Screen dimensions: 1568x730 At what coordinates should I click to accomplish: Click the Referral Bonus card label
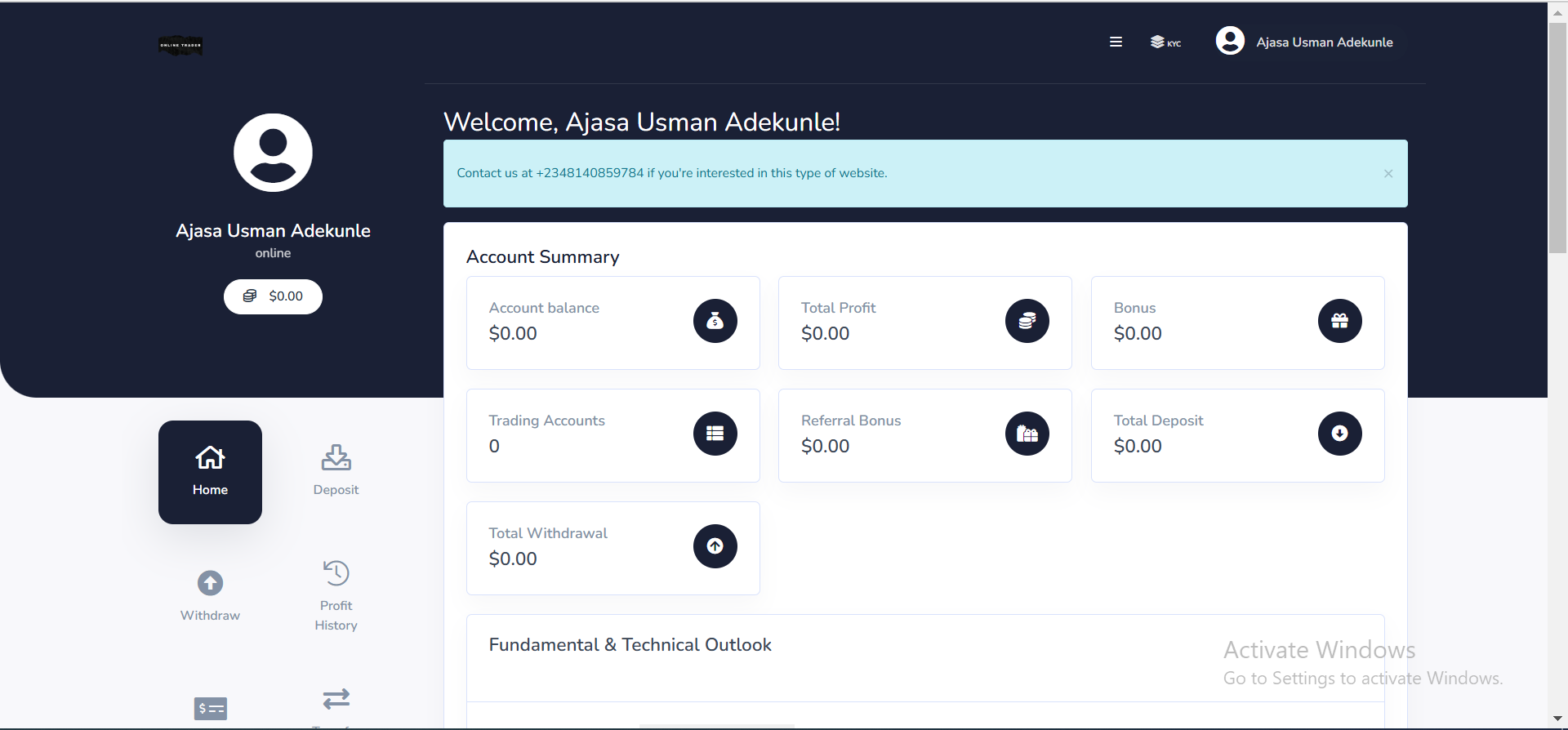coord(851,421)
